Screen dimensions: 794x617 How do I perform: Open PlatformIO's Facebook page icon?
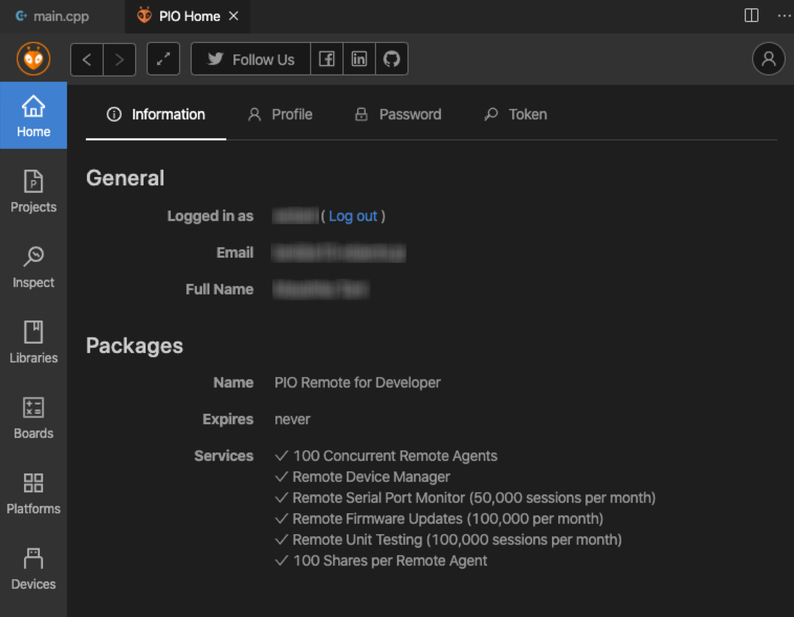327,59
